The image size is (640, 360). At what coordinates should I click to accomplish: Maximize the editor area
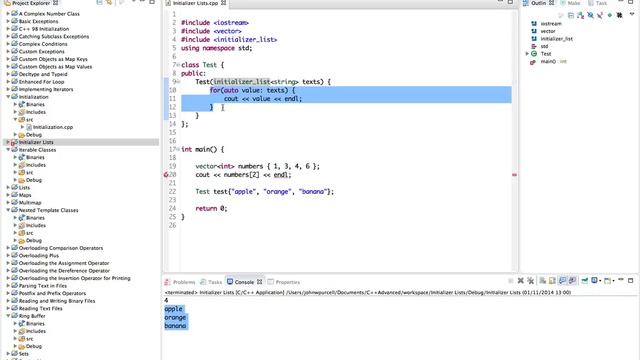(x=510, y=2)
